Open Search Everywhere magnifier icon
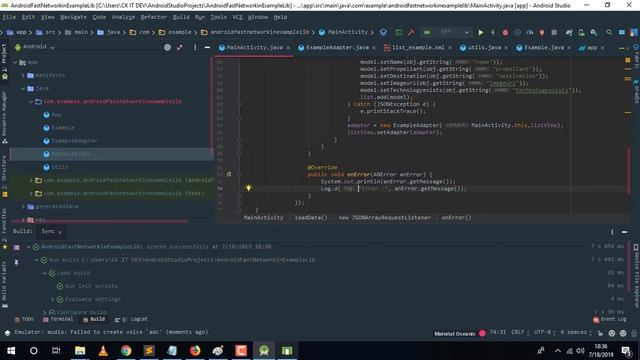640x360 pixels. click(x=609, y=32)
